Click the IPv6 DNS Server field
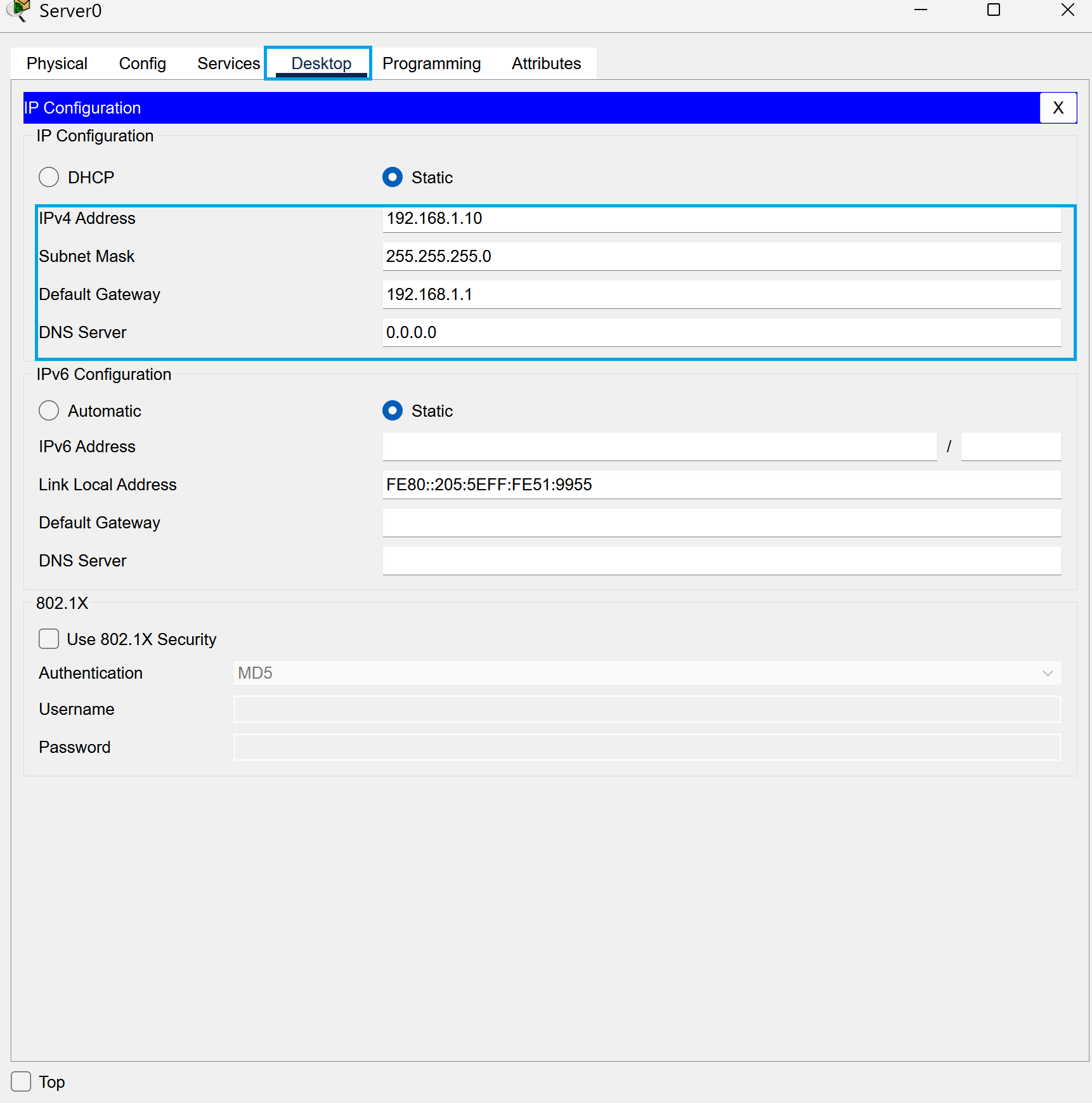 [722, 561]
